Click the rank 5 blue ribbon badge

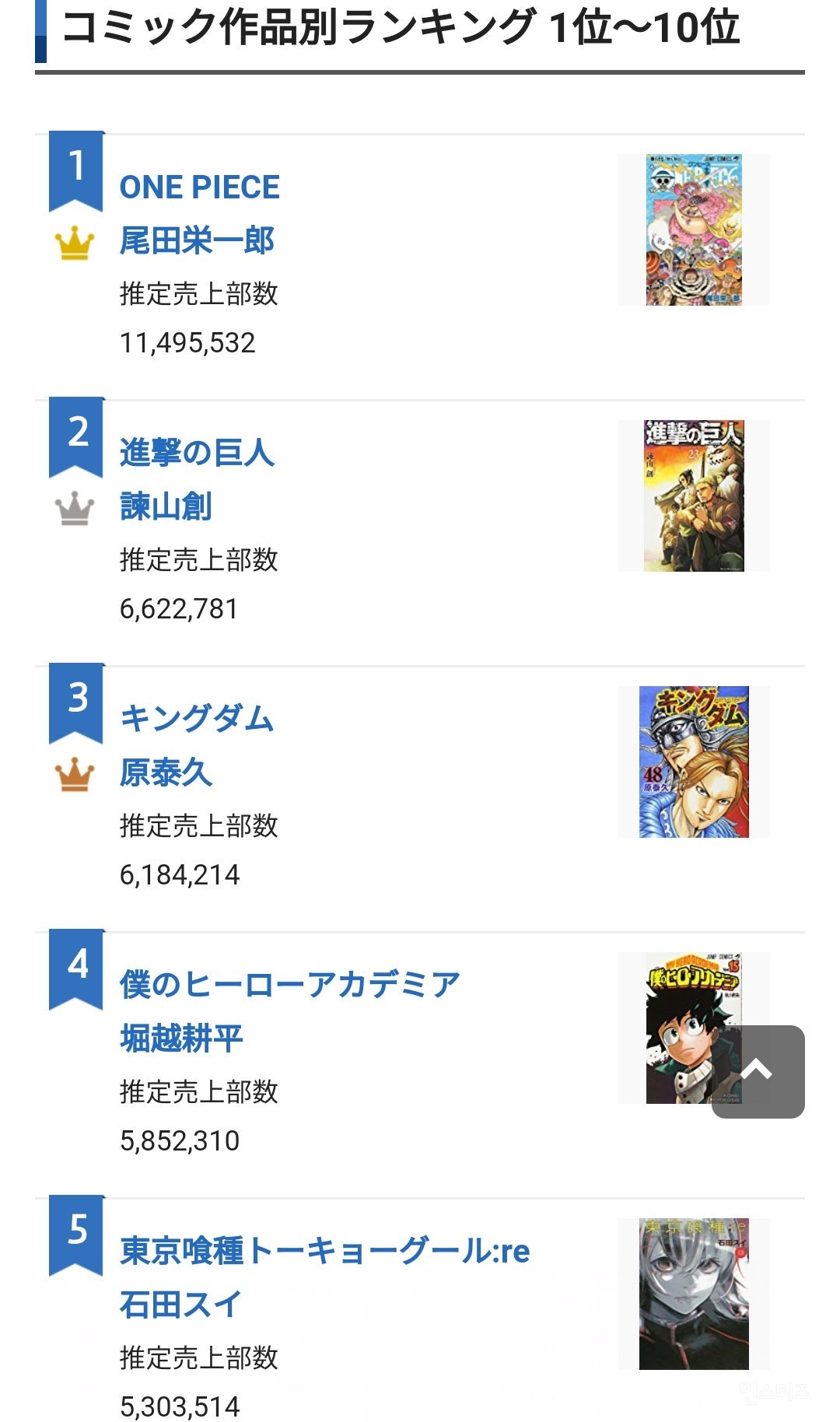[x=76, y=1234]
